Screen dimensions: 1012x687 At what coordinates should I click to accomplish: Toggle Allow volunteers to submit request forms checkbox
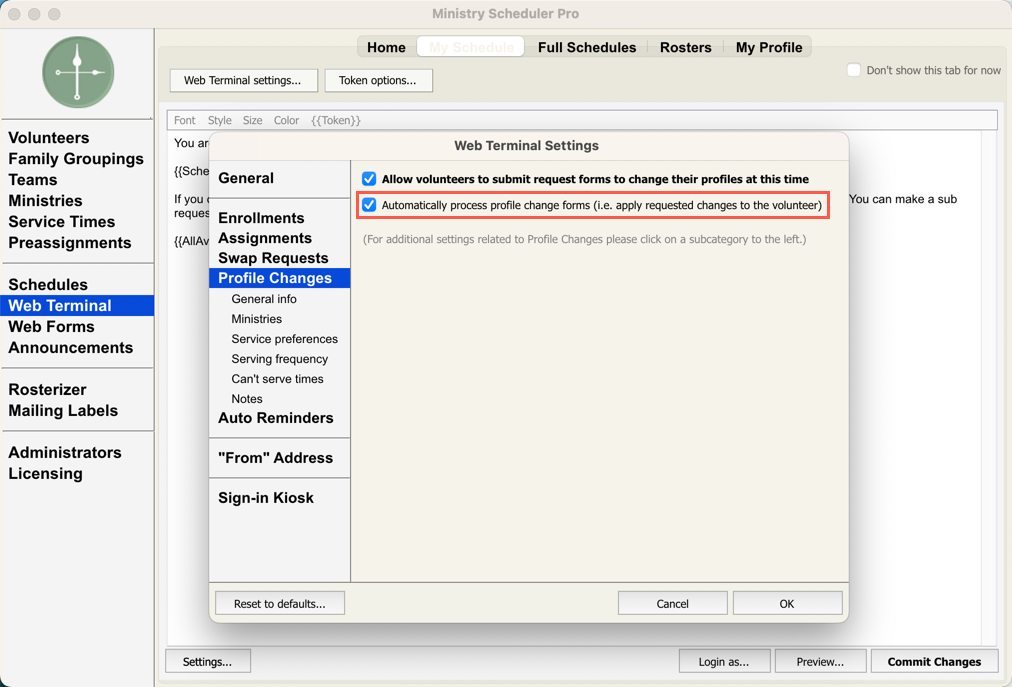tap(369, 179)
